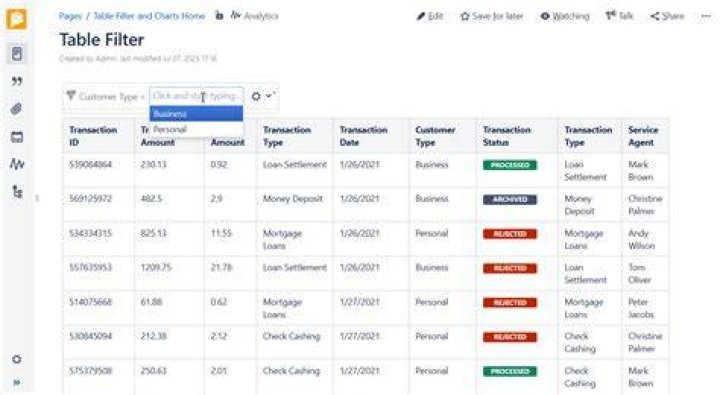Click PROCESSED status badge for 539084864

510,165
